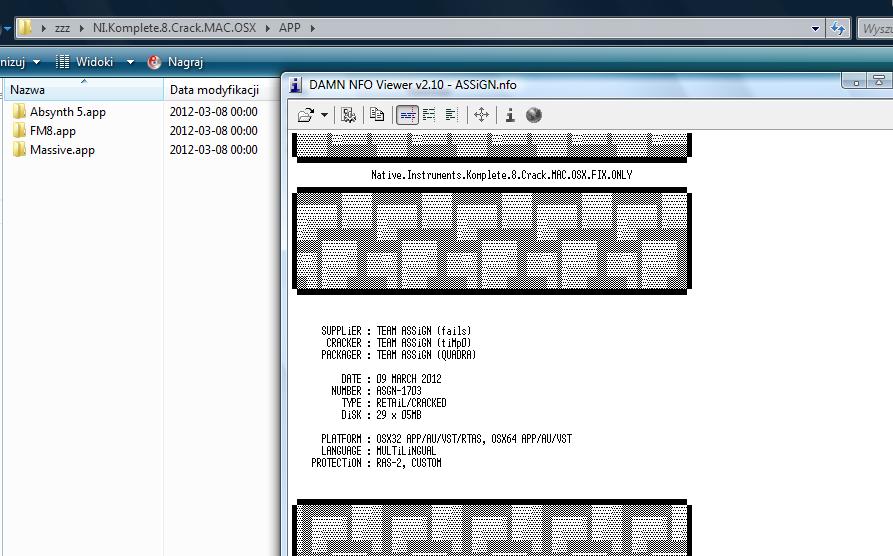Click the Nagraj disc icon
The height and width of the screenshot is (556, 893).
154,62
